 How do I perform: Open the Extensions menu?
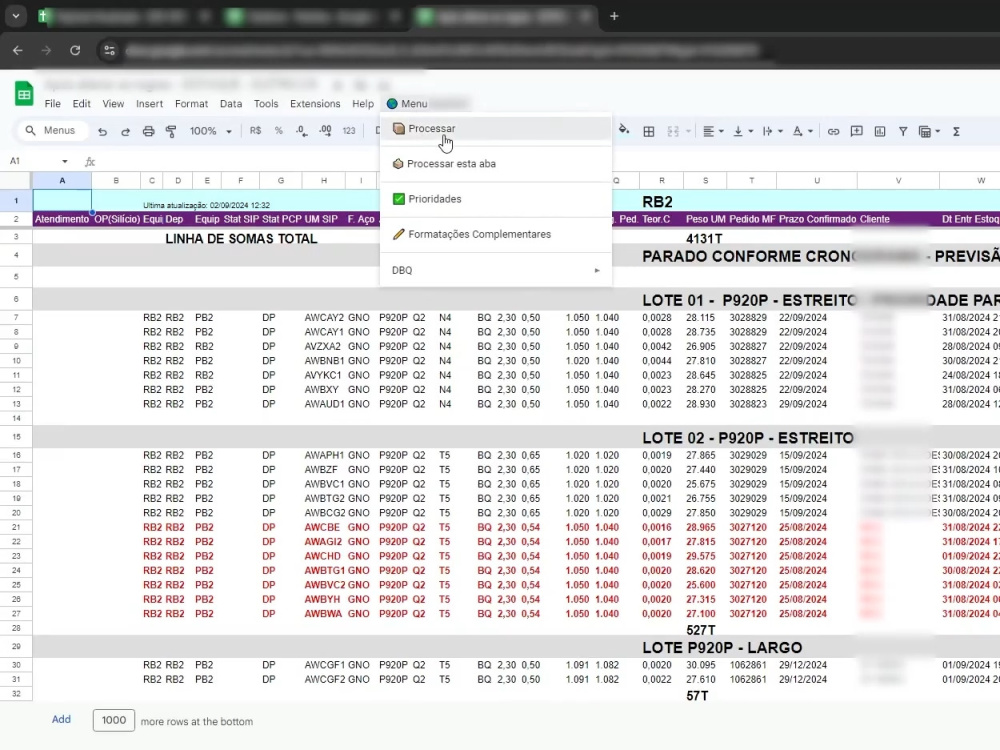pyautogui.click(x=315, y=103)
